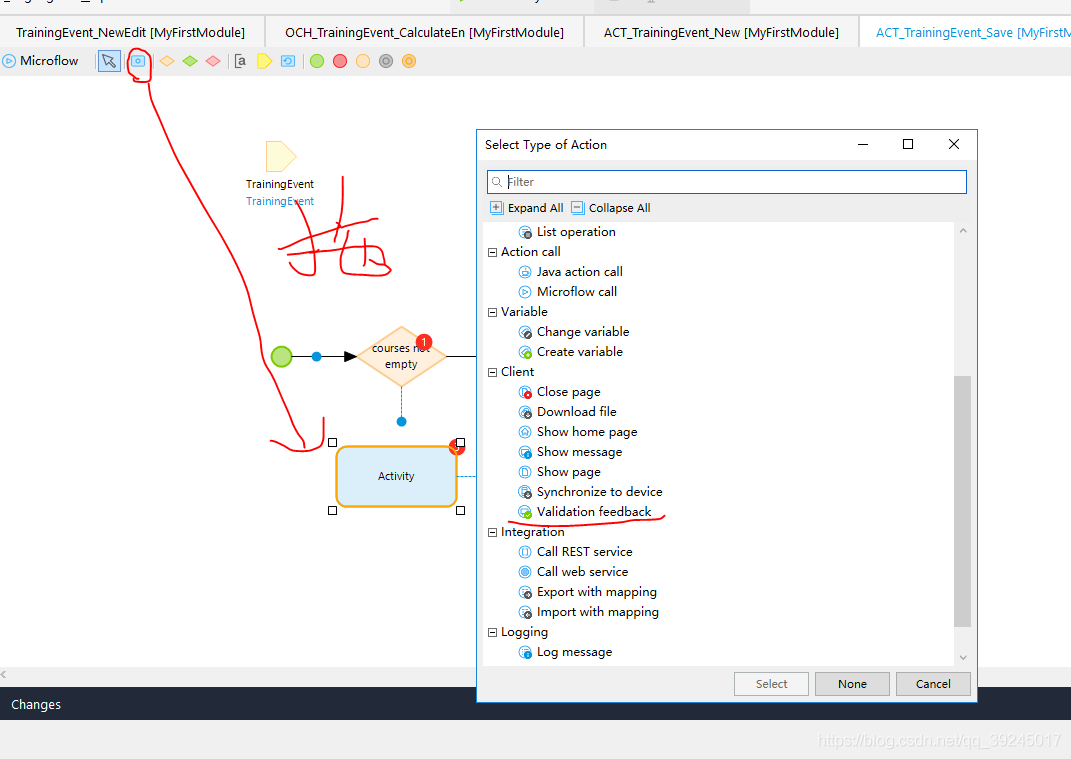Select the yellow parameter tool icon
Viewport: 1071px width, 759px height.
pos(264,61)
